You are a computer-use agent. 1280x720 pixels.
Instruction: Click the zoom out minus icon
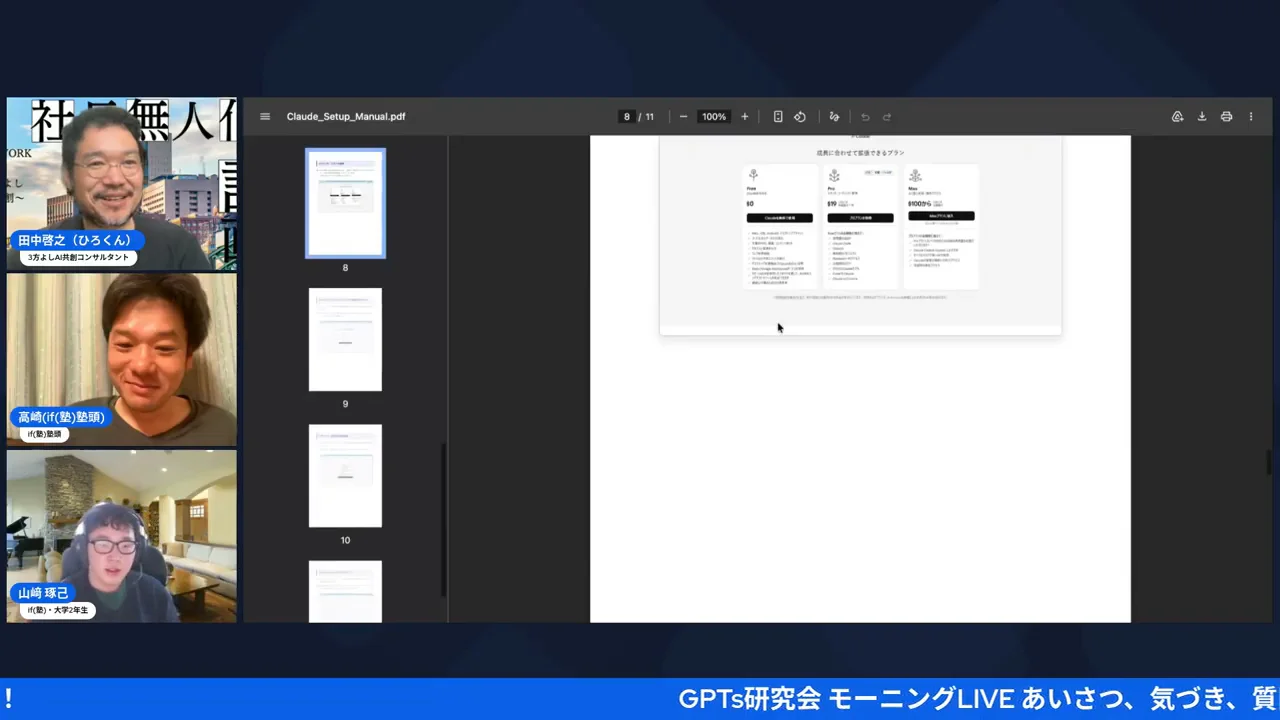[x=683, y=117]
